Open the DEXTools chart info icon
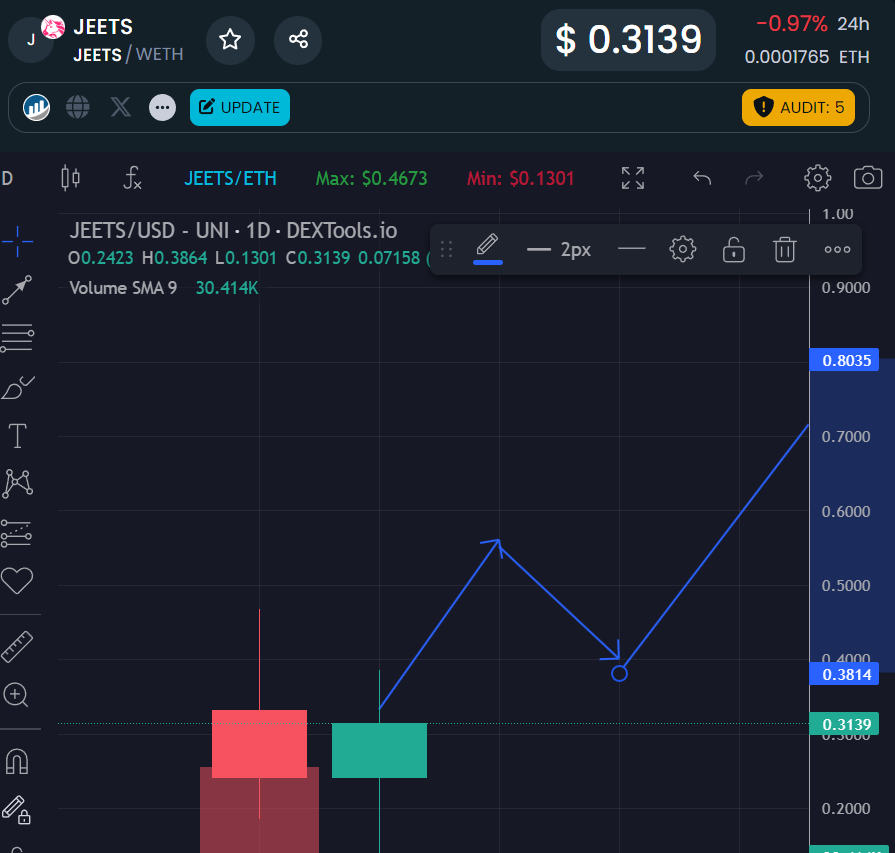Image resolution: width=895 pixels, height=853 pixels. coord(37,107)
